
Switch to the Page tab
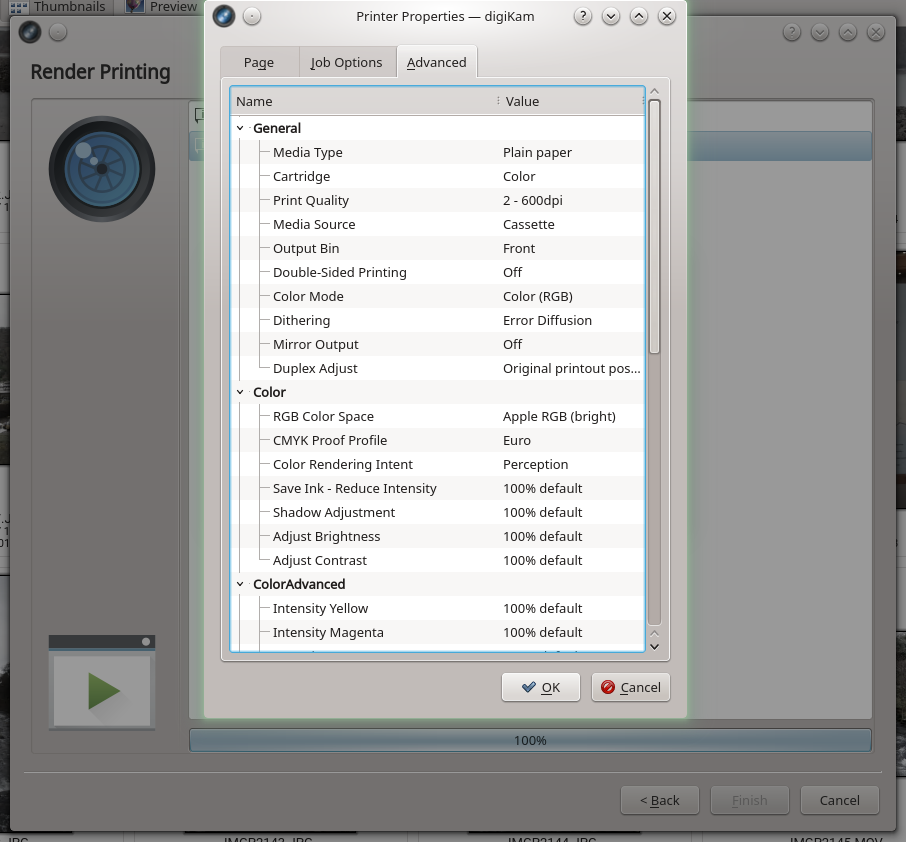coord(258,62)
